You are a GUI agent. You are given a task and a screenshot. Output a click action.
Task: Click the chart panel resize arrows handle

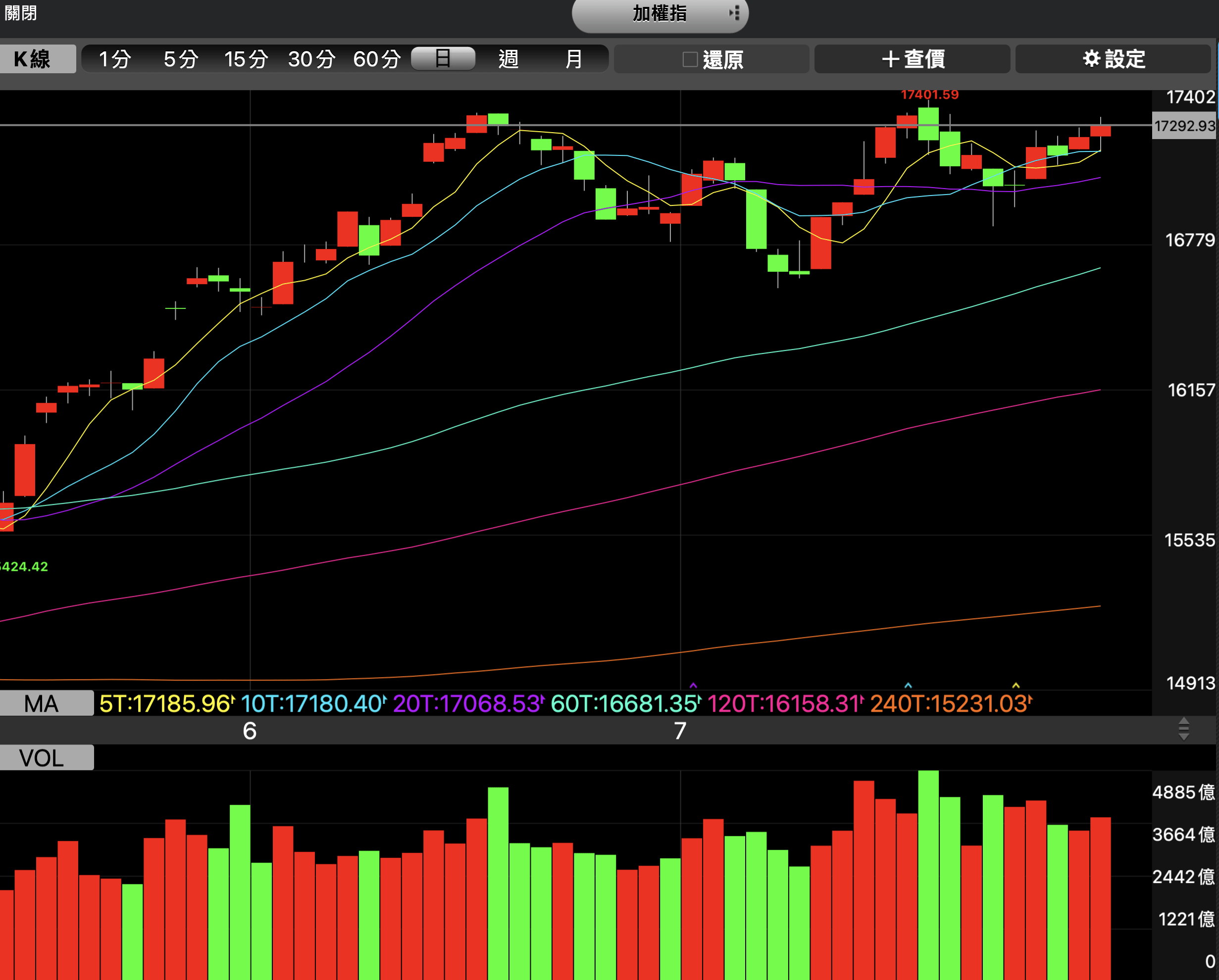[x=1183, y=730]
